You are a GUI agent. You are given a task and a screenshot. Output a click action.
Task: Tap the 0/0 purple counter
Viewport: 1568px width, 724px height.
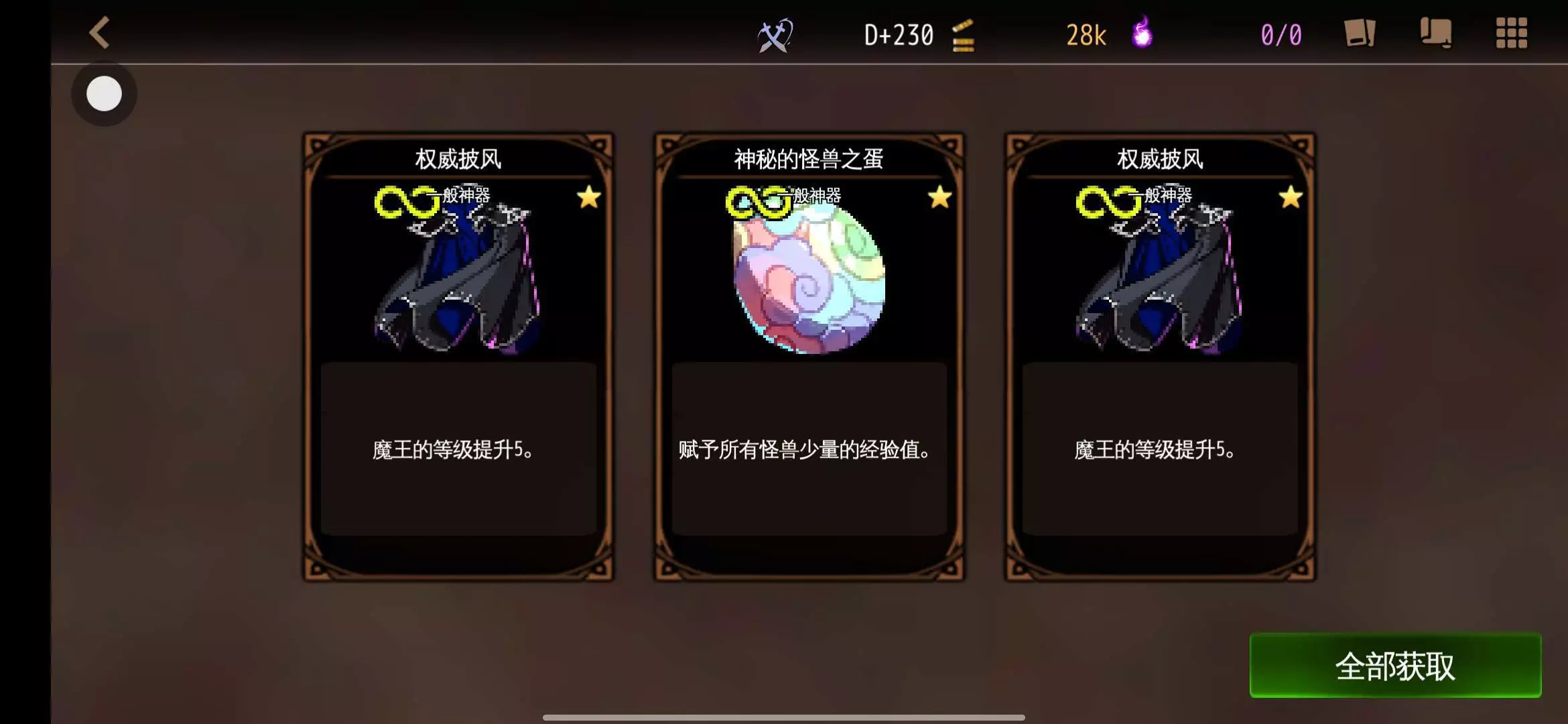1281,35
